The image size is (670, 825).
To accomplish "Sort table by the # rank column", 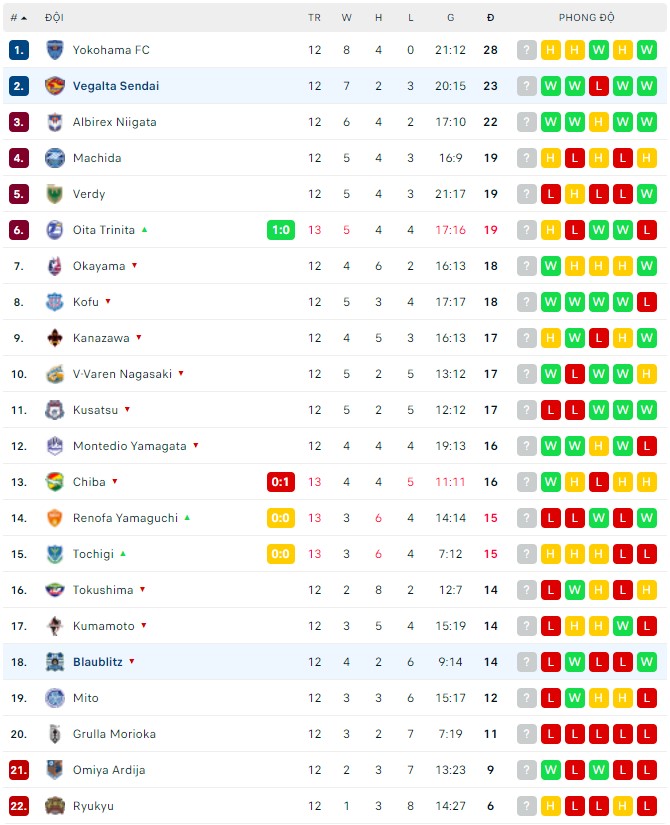I will click(18, 18).
